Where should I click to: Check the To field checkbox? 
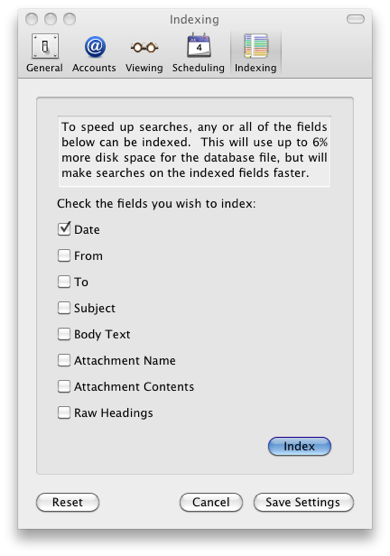[x=64, y=282]
